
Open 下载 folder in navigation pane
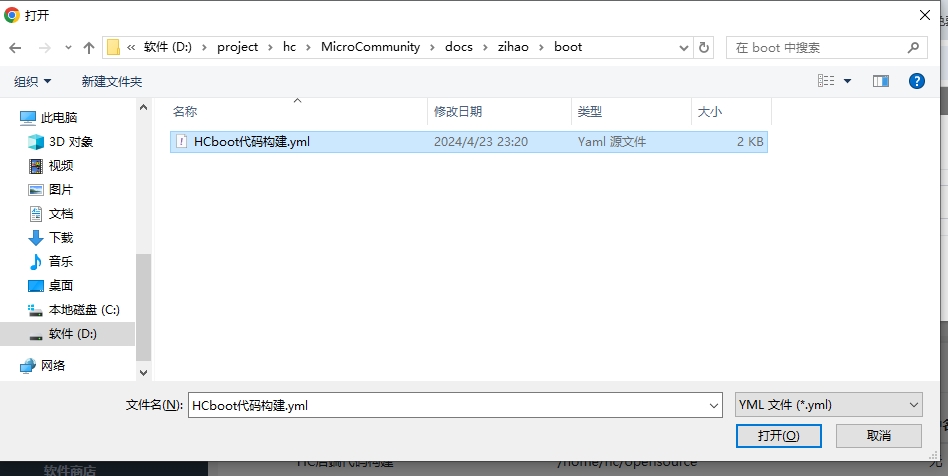pos(60,238)
